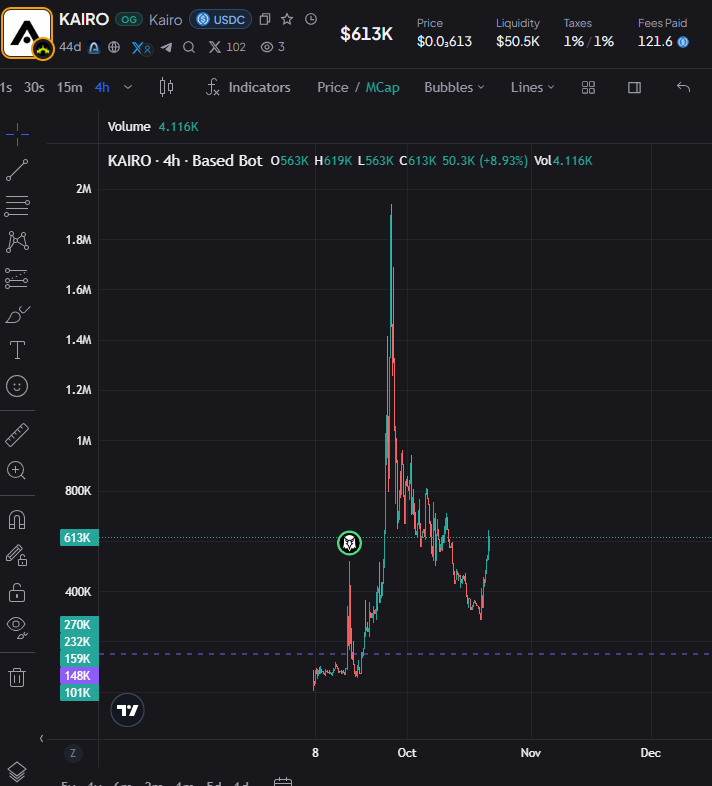Open X mentions count 102
The width and height of the screenshot is (712, 786).
[227, 47]
